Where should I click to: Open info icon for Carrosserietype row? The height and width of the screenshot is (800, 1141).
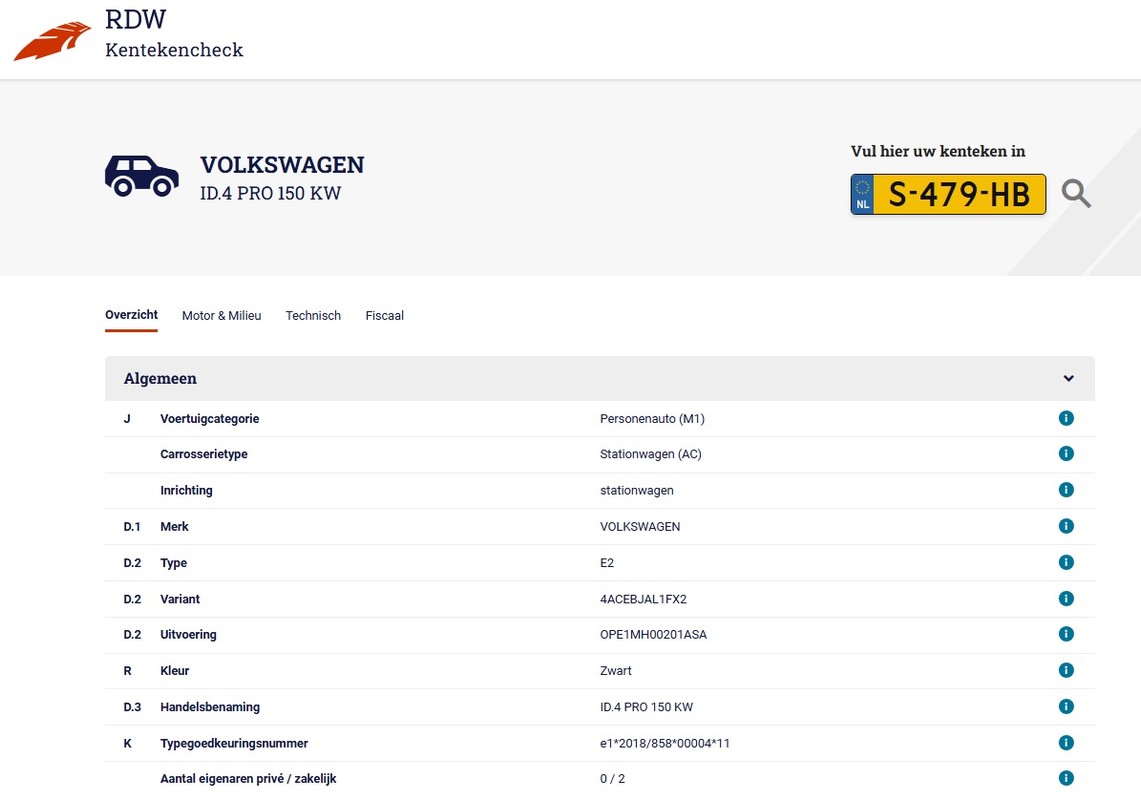tap(1066, 454)
